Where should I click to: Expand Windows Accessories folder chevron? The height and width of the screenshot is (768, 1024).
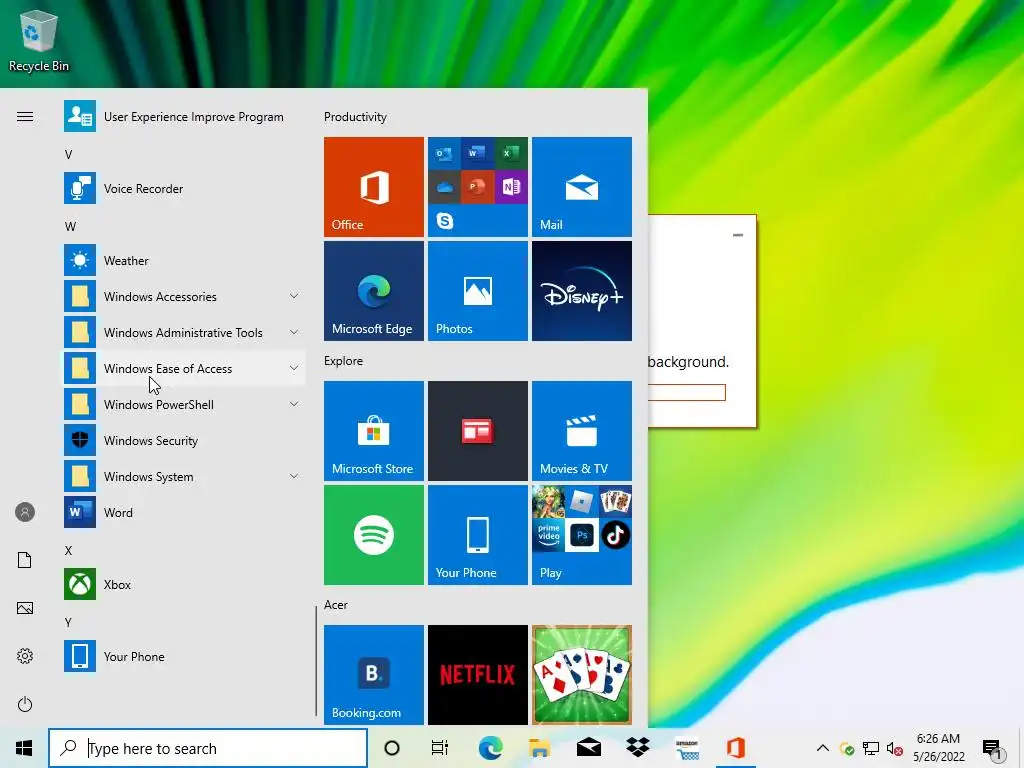point(294,296)
